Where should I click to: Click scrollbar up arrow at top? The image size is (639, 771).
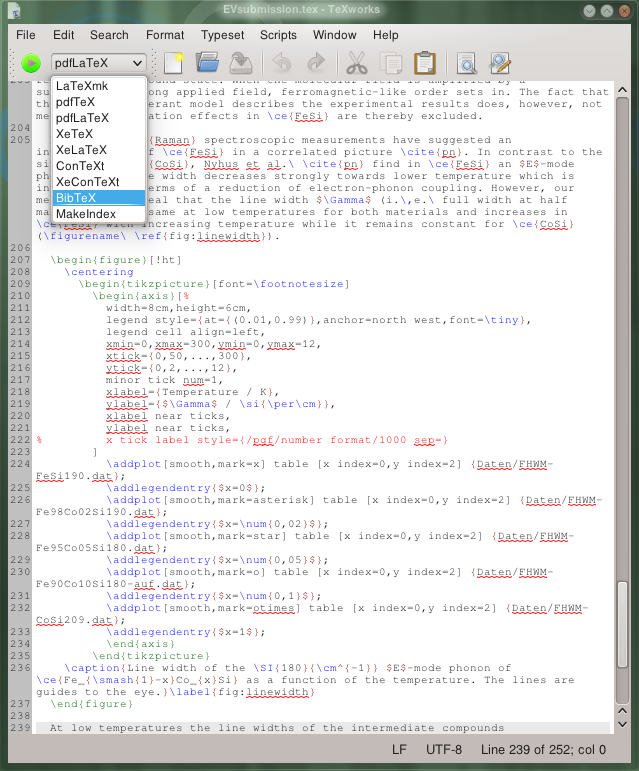click(x=622, y=90)
